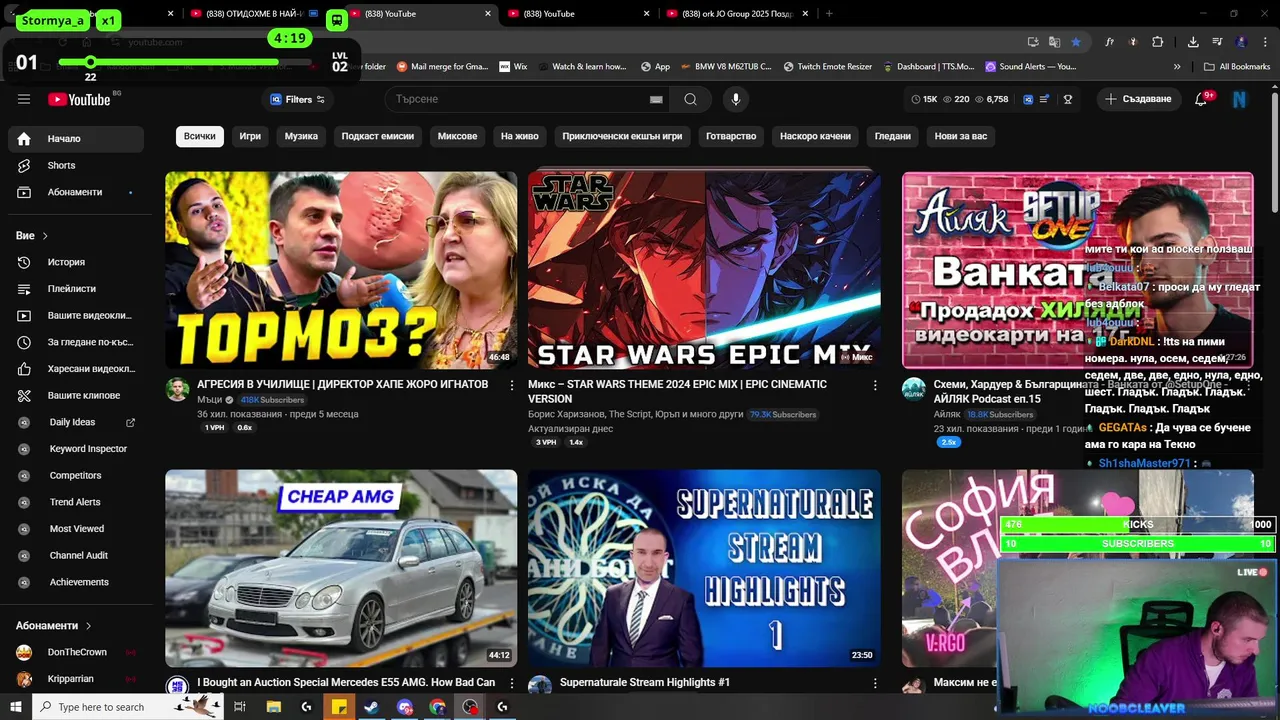Open vidIQ Achievements
Viewport: 1280px width, 720px height.
coord(76,582)
